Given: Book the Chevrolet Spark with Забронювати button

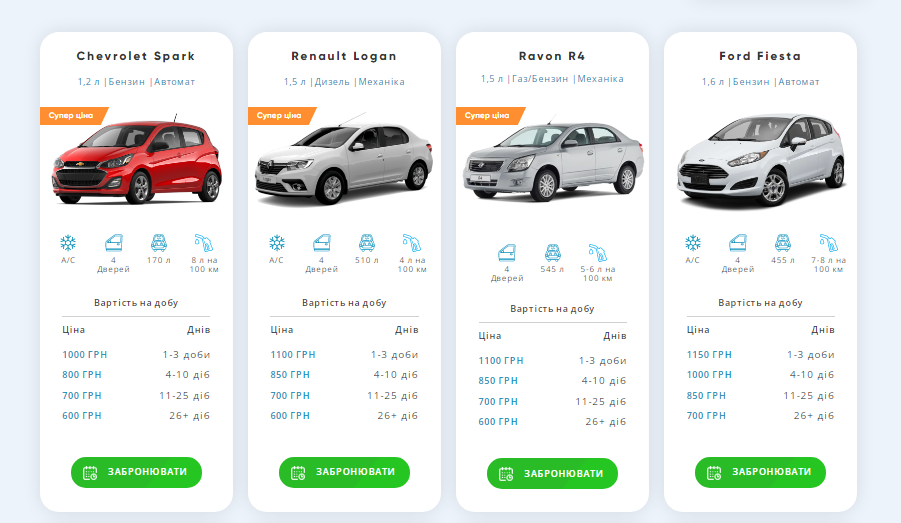Looking at the screenshot, I should point(136,472).
